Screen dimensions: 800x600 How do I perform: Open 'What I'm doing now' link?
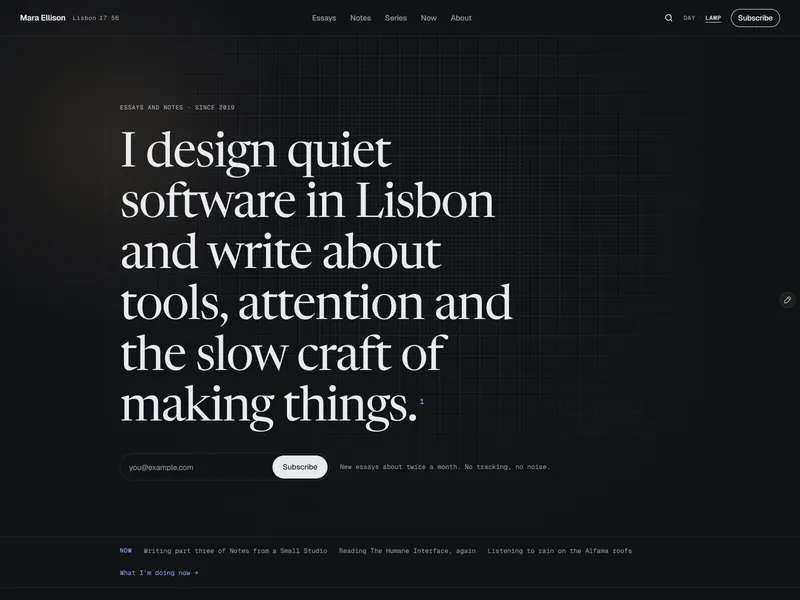point(159,573)
